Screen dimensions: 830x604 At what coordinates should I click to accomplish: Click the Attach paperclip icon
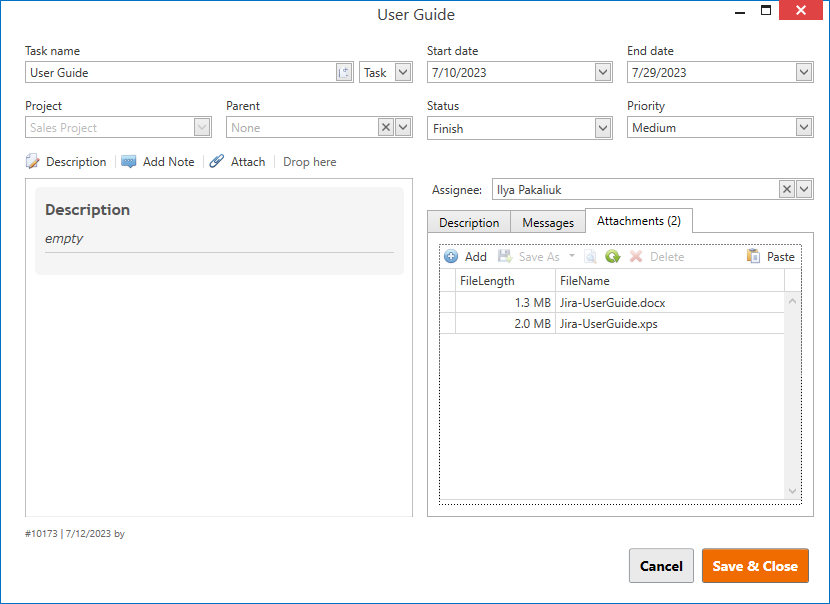pyautogui.click(x=216, y=161)
